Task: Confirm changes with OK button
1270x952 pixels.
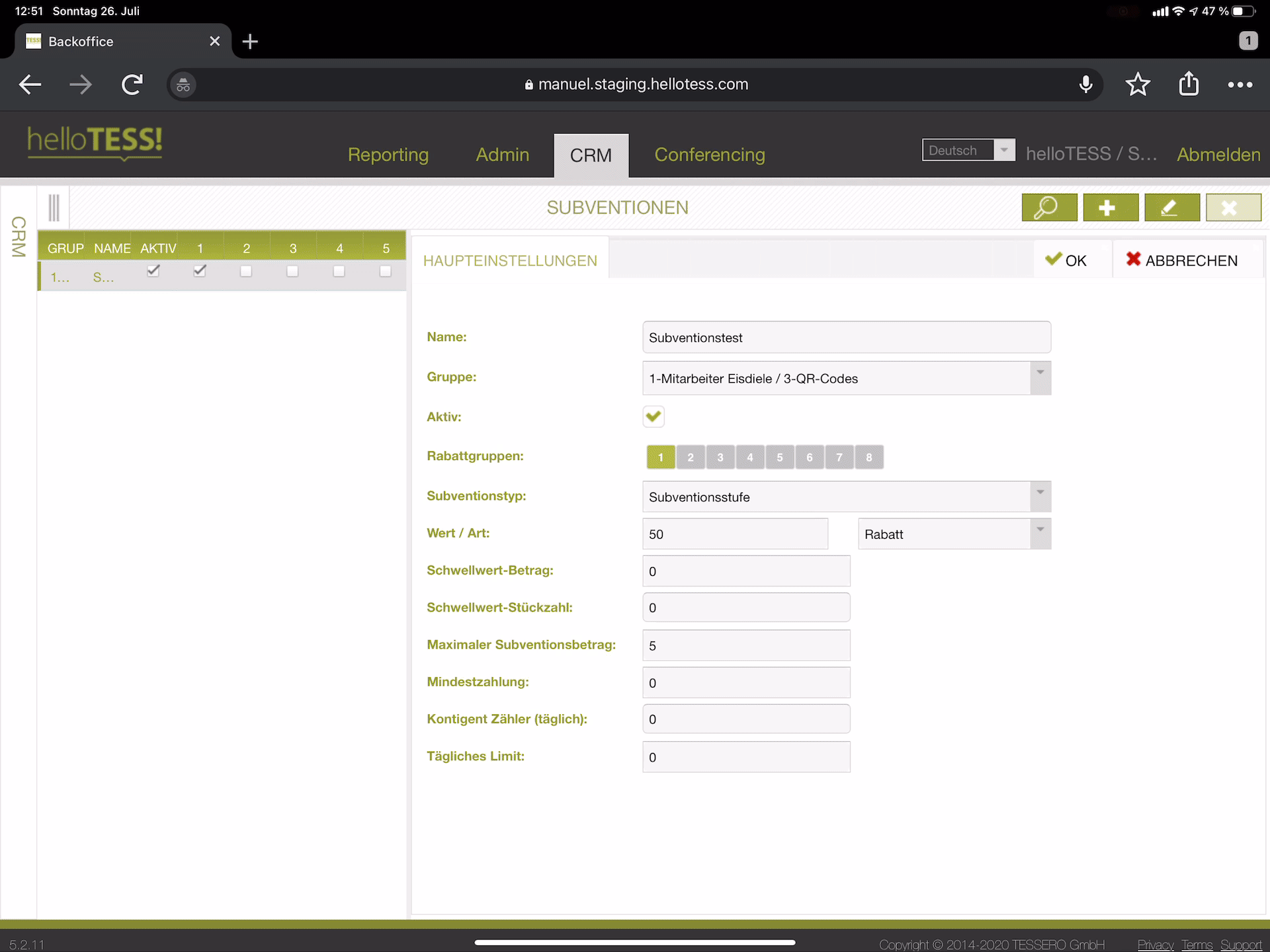Action: pos(1066,260)
